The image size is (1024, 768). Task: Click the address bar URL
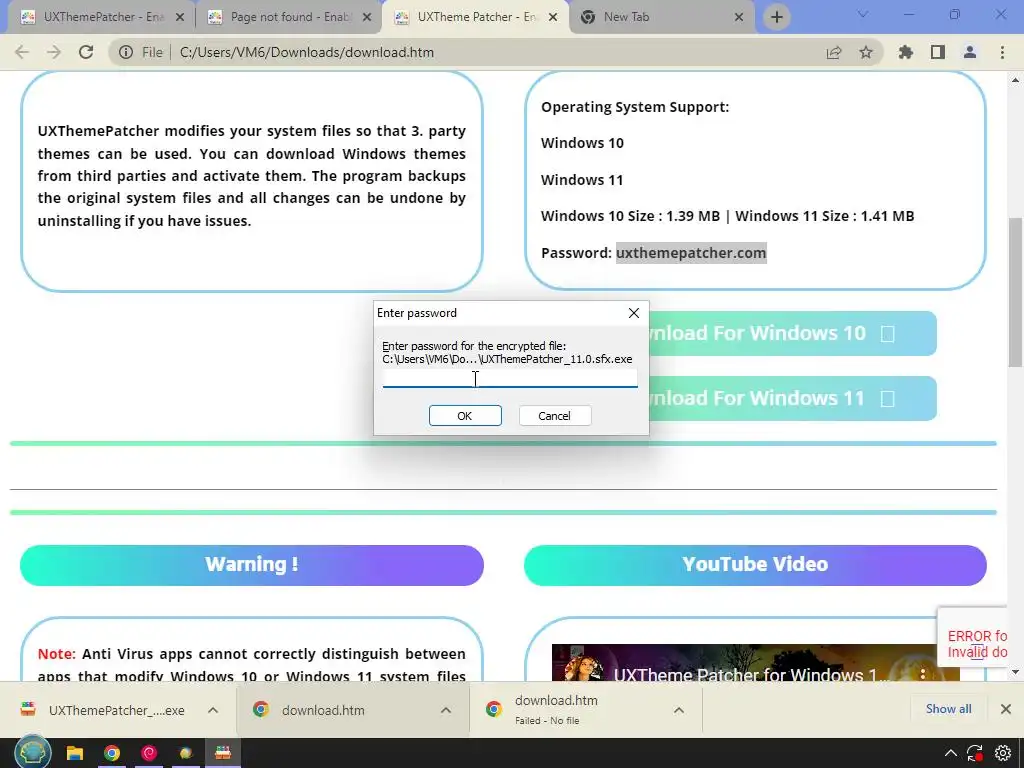(306, 52)
